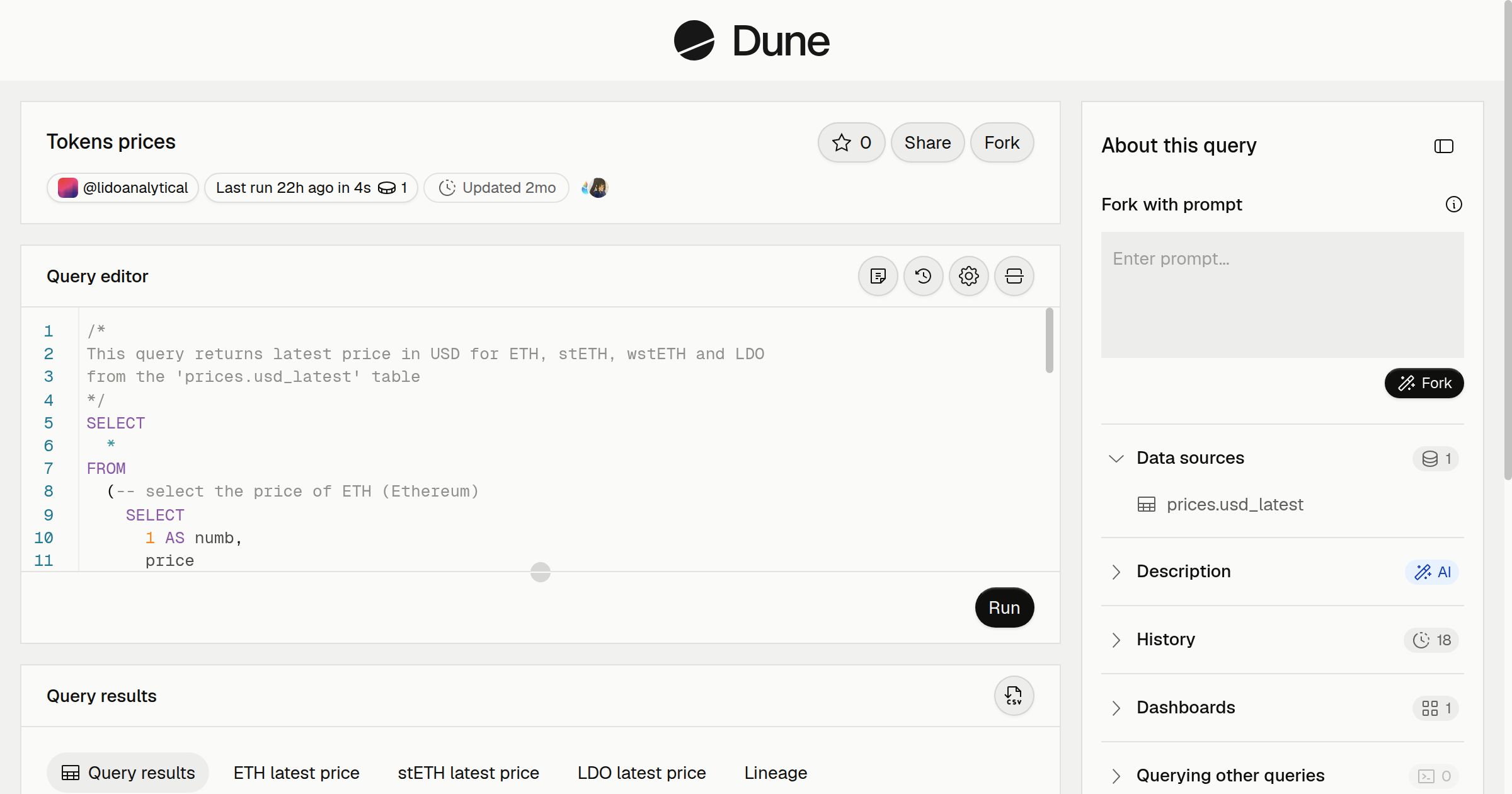Expand the History section
The width and height of the screenshot is (1512, 794).
tap(1116, 640)
